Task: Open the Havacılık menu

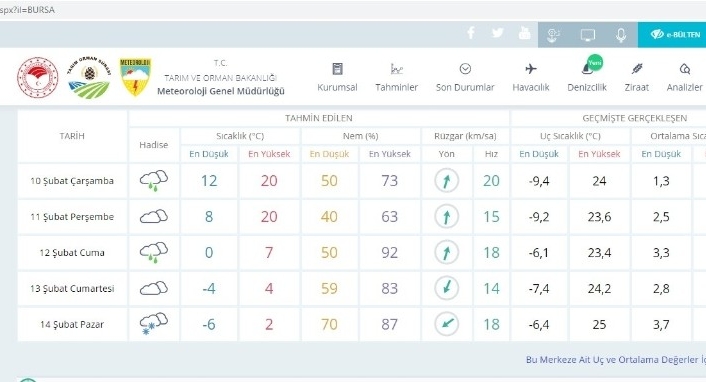Action: tap(531, 77)
